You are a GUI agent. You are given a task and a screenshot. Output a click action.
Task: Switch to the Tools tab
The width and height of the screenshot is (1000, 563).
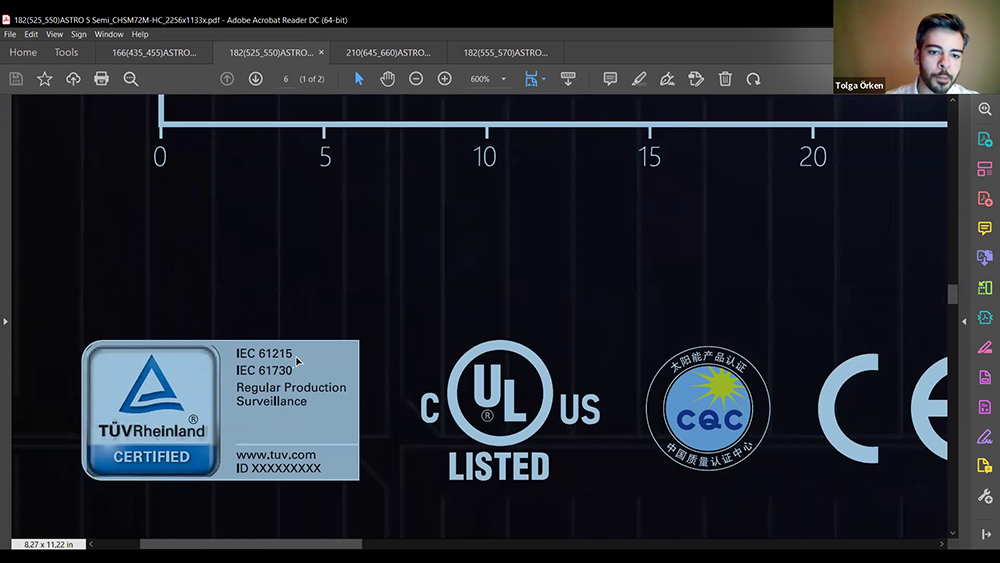(x=66, y=52)
